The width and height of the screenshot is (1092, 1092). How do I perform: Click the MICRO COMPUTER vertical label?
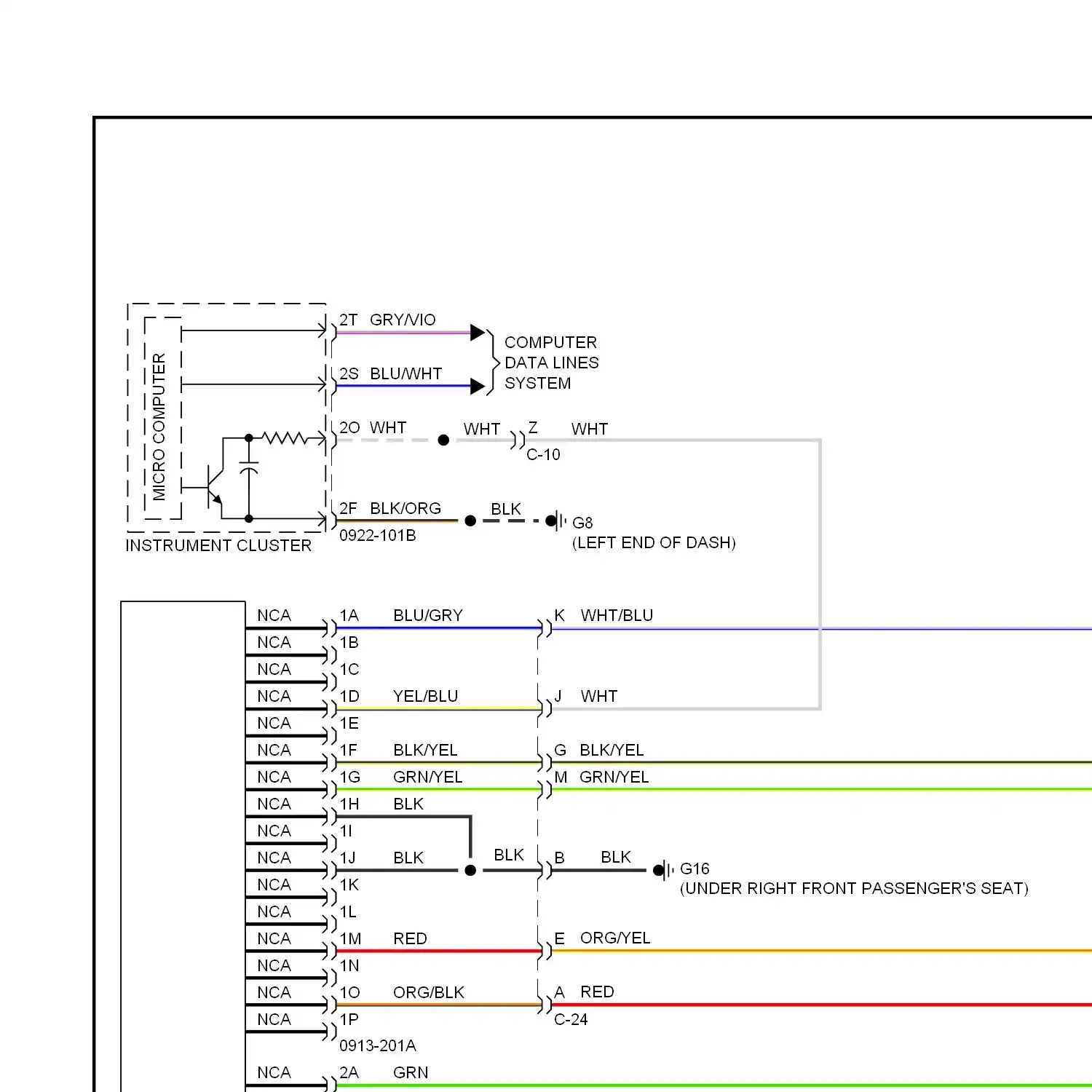click(159, 427)
